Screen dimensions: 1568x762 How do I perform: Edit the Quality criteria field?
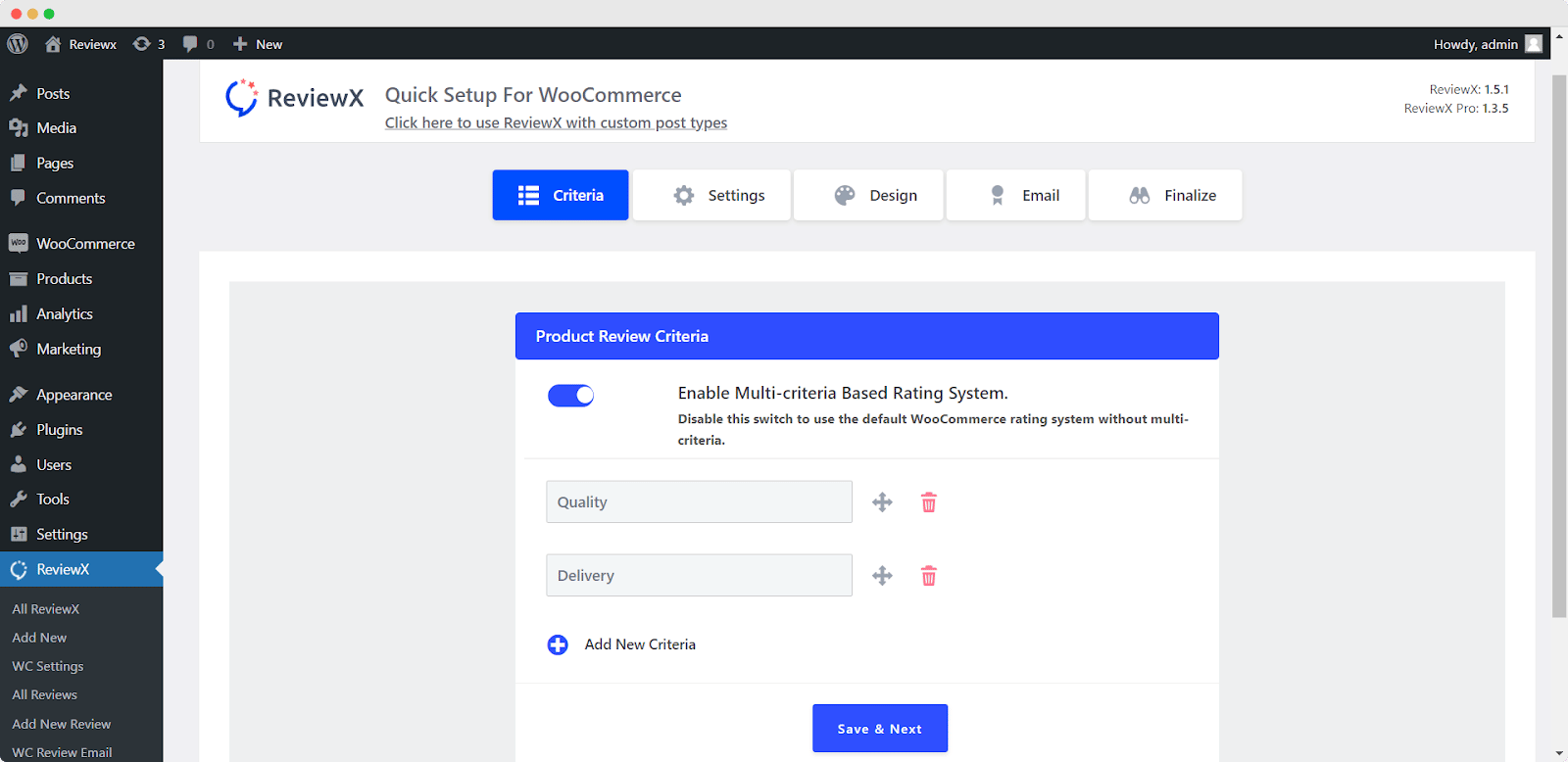(699, 501)
